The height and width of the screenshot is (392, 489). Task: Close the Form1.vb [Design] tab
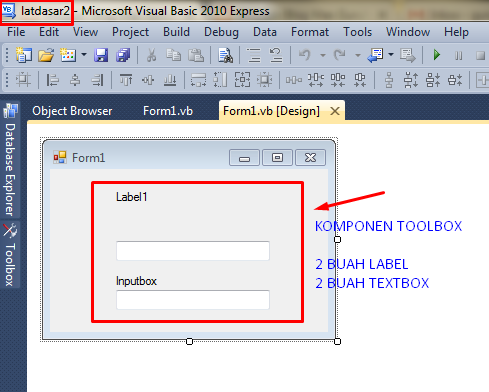click(x=335, y=111)
